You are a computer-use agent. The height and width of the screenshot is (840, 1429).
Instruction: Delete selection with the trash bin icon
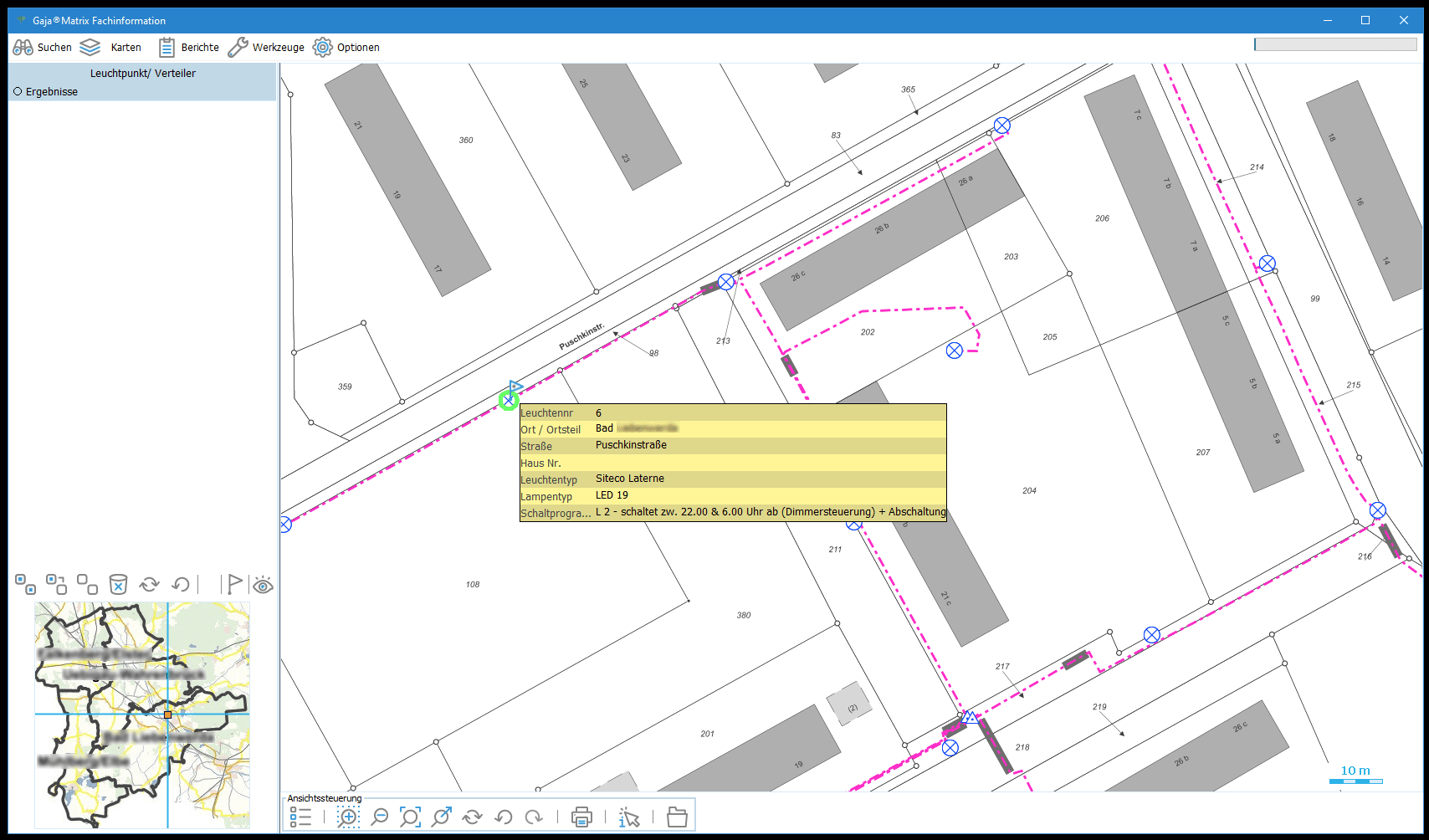(x=118, y=584)
